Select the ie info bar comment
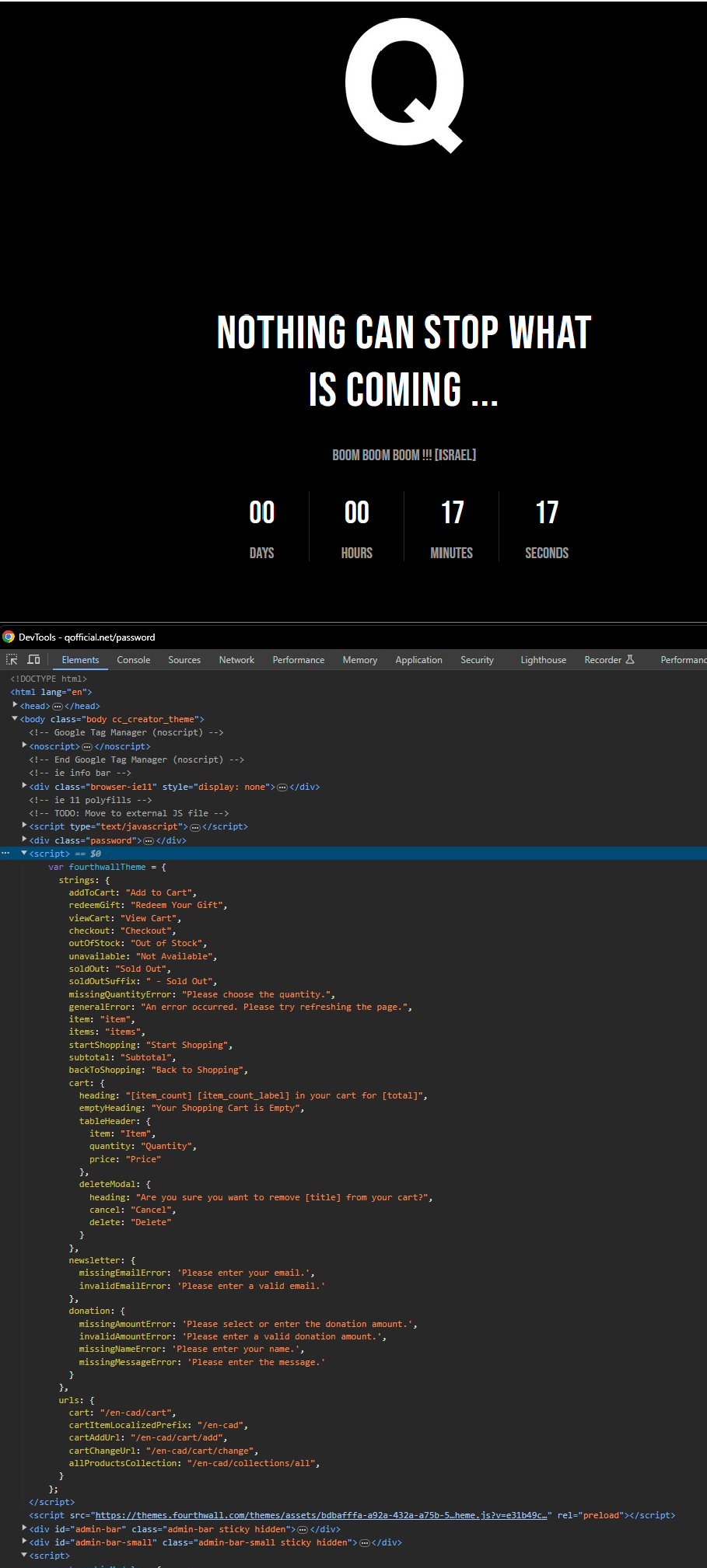 [80, 773]
